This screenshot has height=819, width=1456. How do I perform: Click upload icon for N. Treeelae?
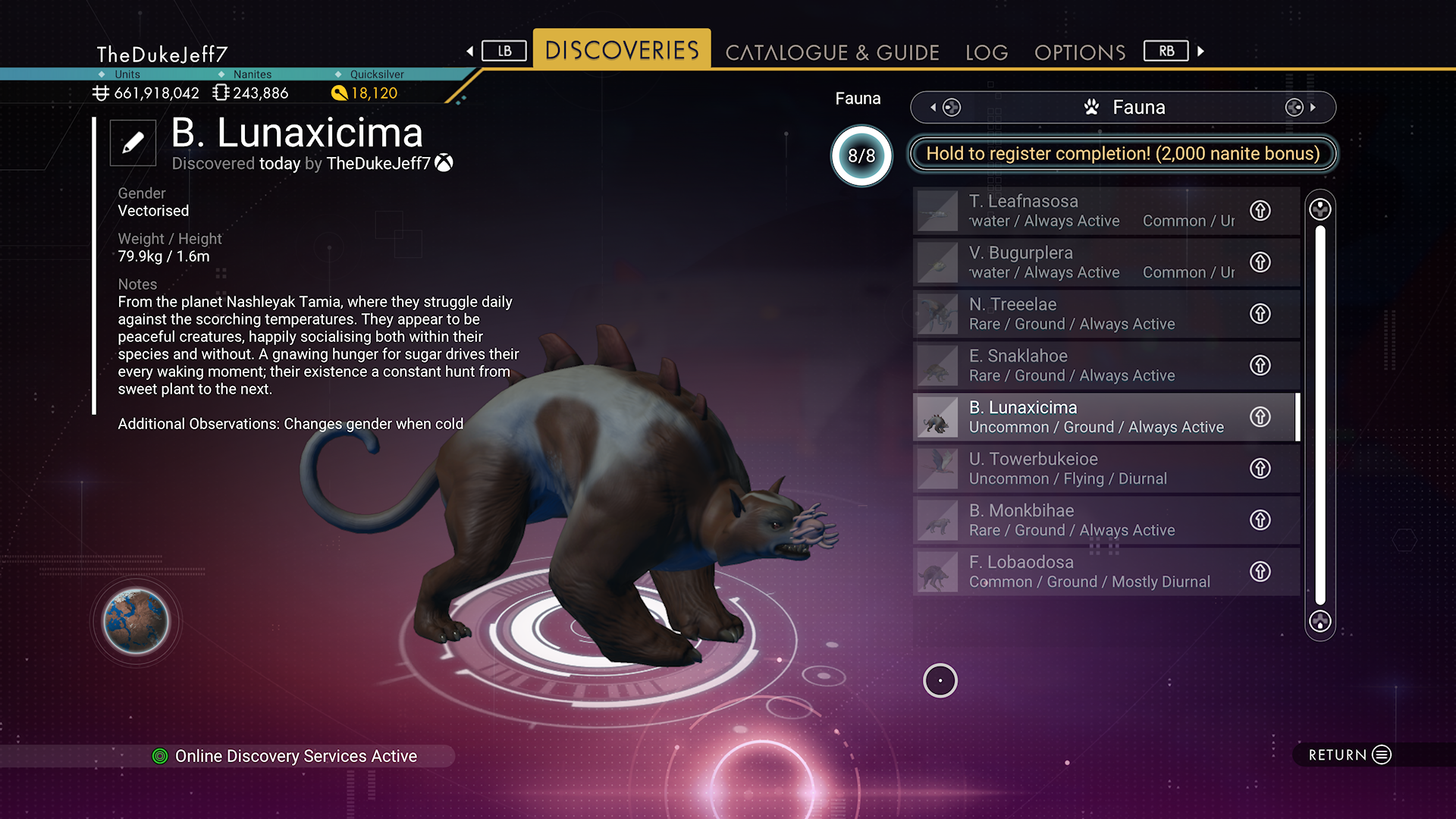(1260, 314)
